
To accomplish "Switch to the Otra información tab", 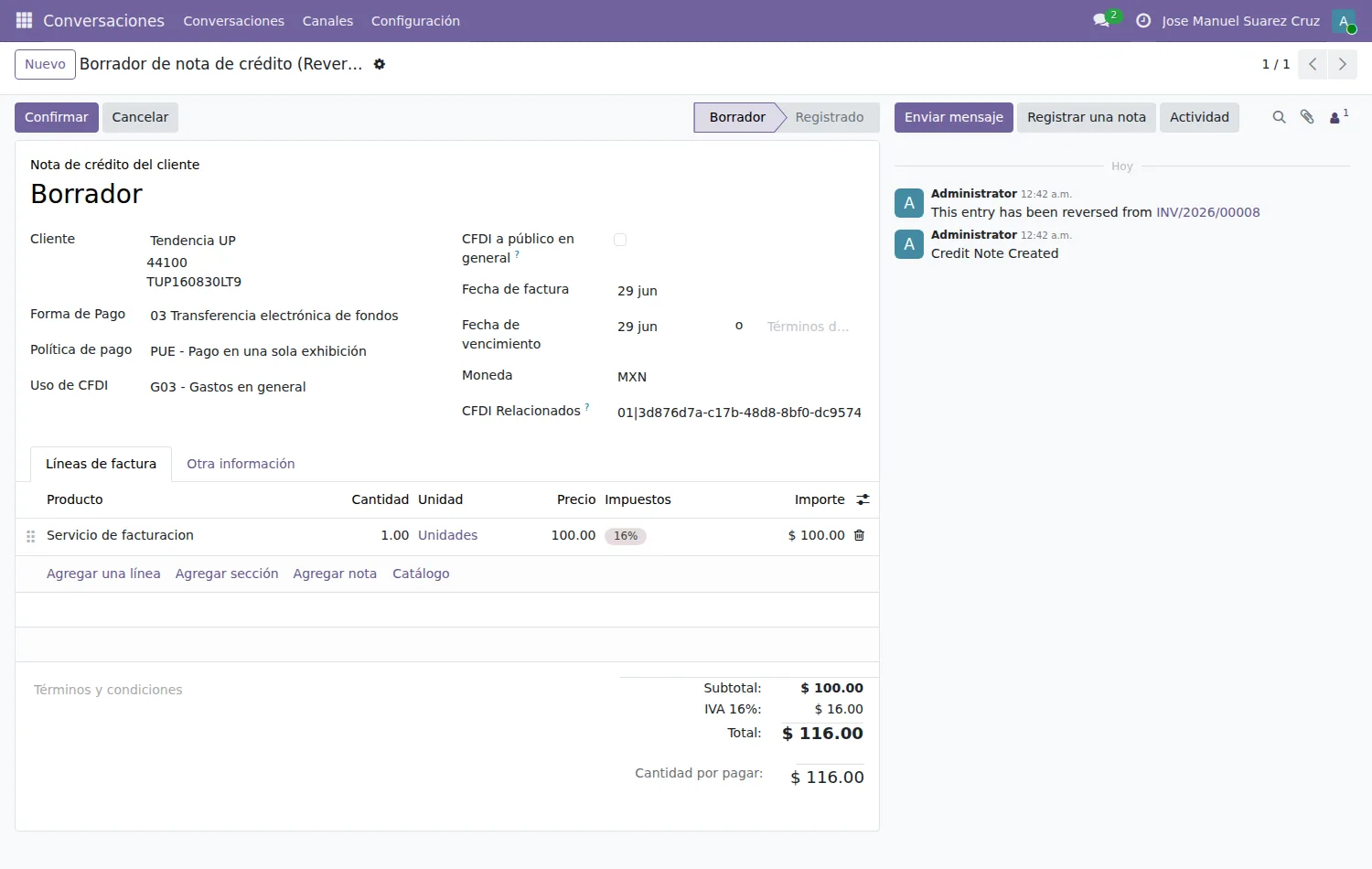I will 241,464.
